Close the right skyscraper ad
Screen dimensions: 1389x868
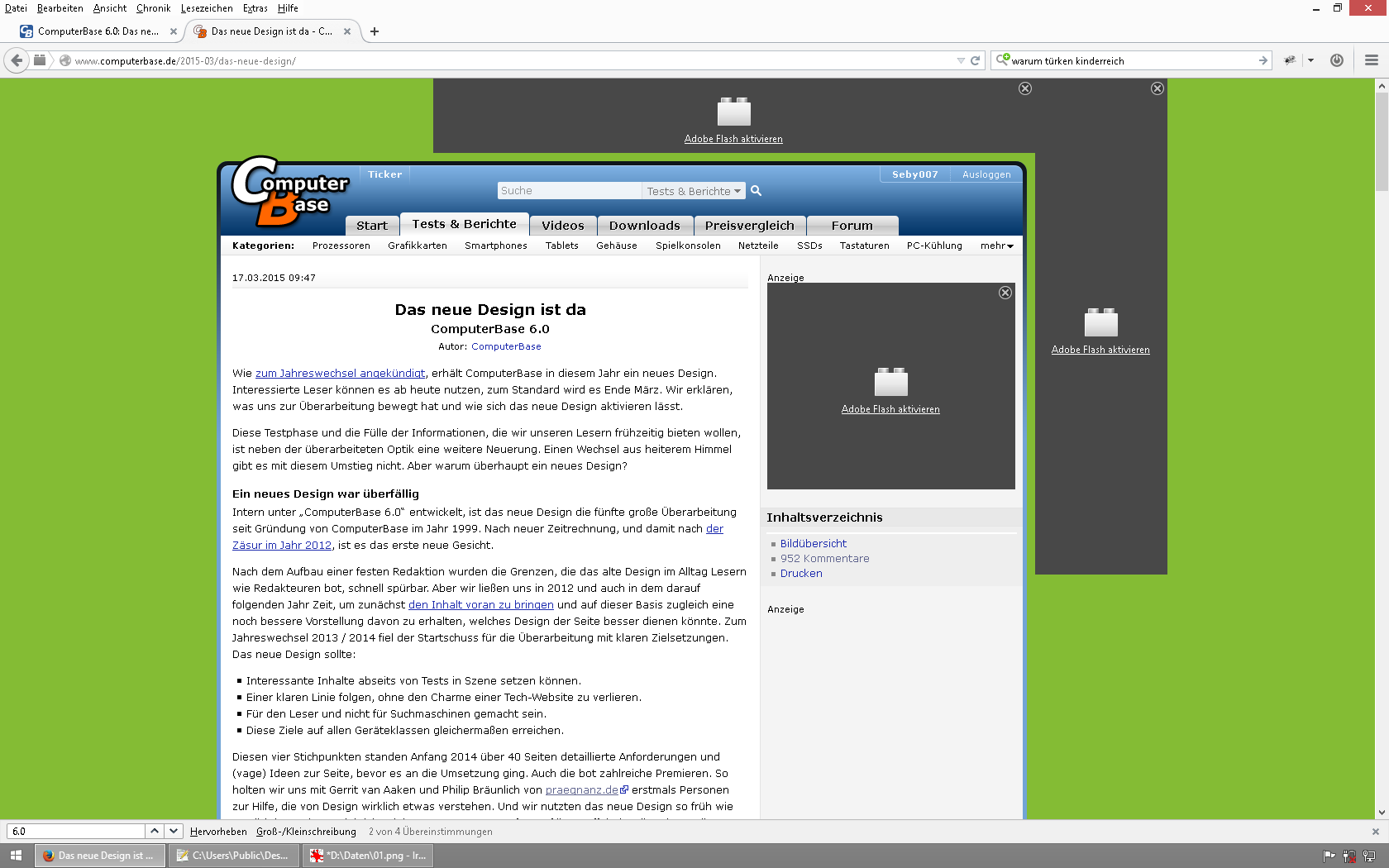tap(1157, 88)
